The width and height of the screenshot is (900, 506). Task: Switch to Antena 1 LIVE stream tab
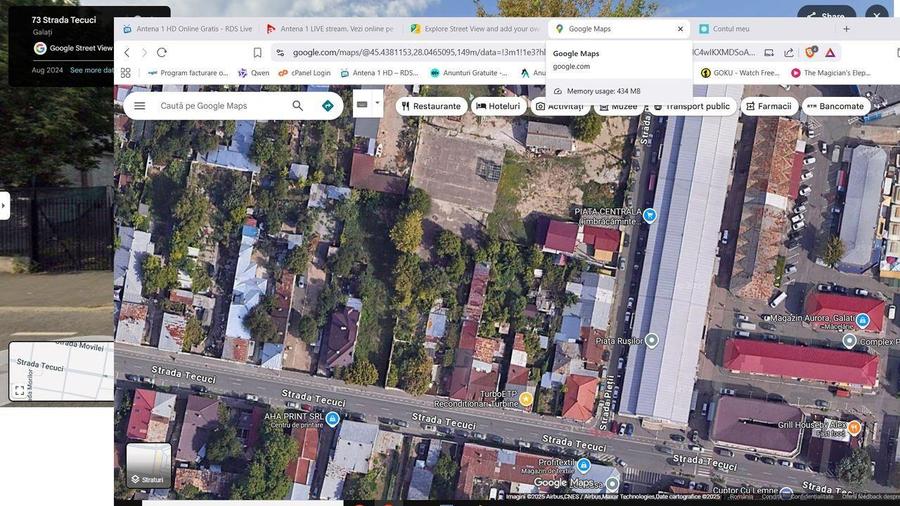tap(330, 29)
